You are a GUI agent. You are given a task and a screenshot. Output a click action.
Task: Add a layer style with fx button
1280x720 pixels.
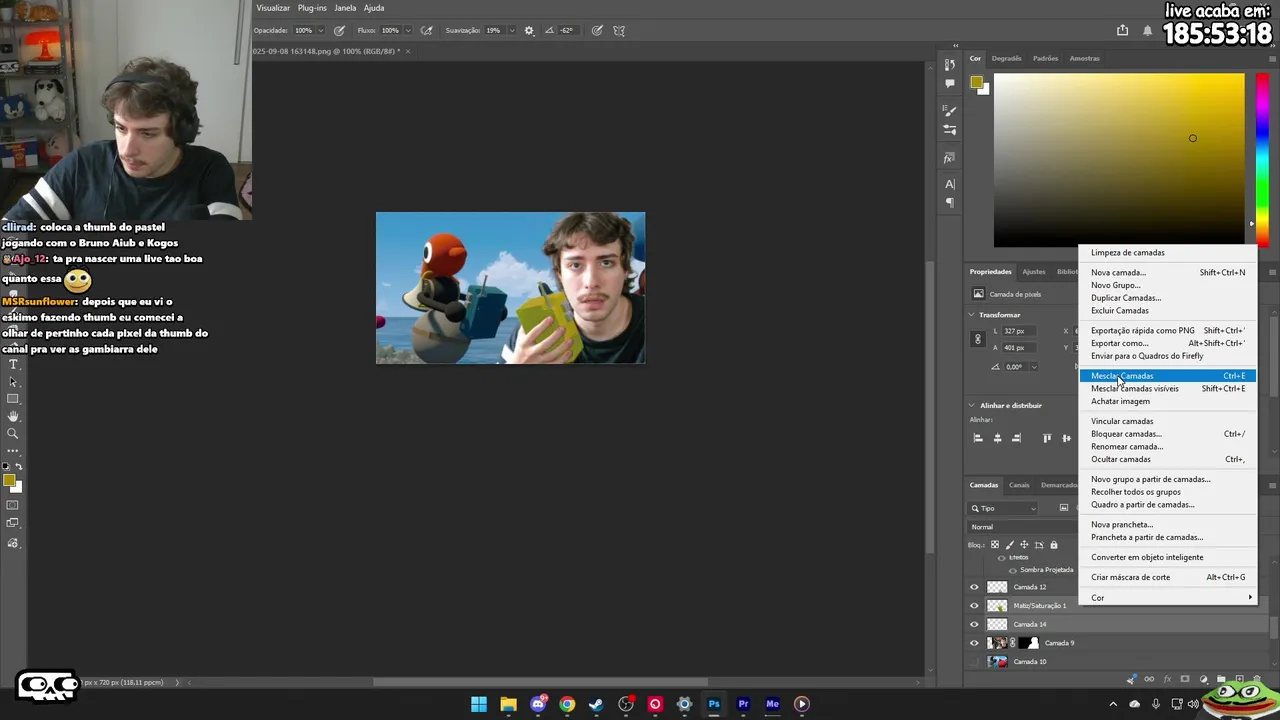pyautogui.click(x=1167, y=679)
